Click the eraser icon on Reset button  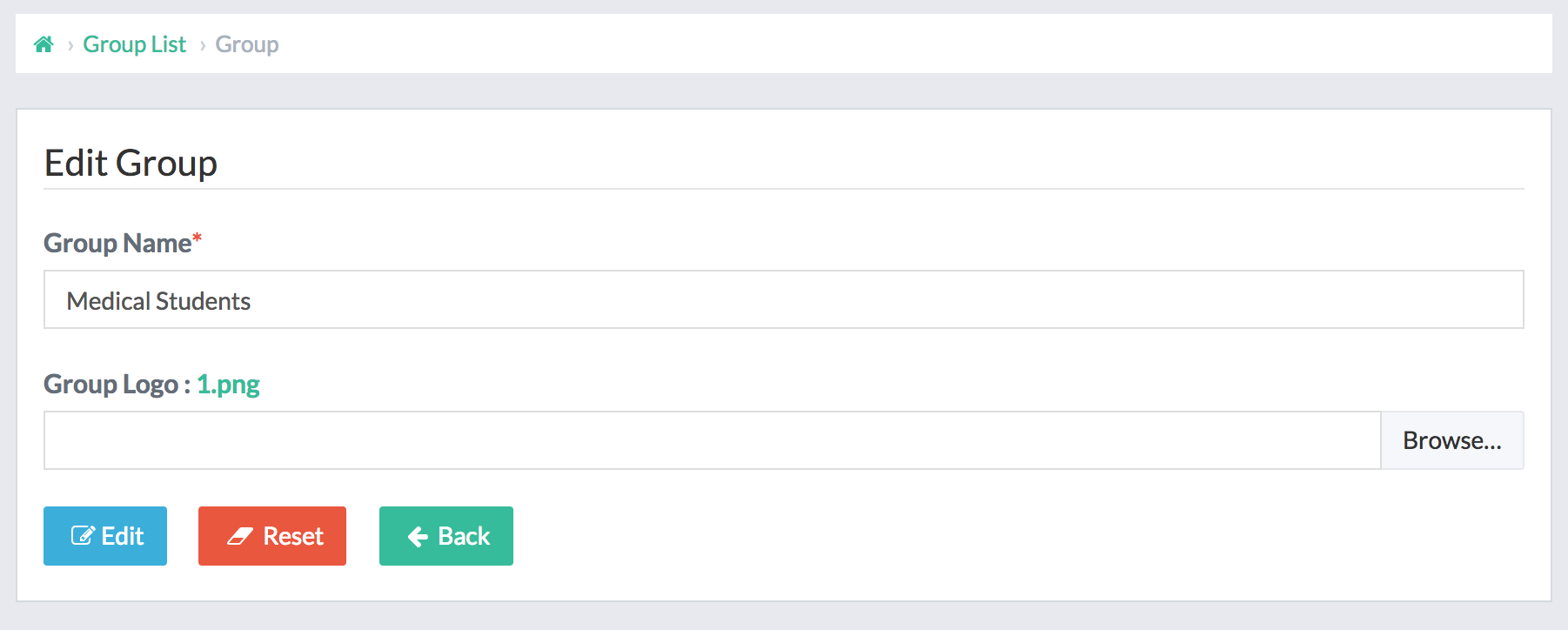[x=240, y=536]
